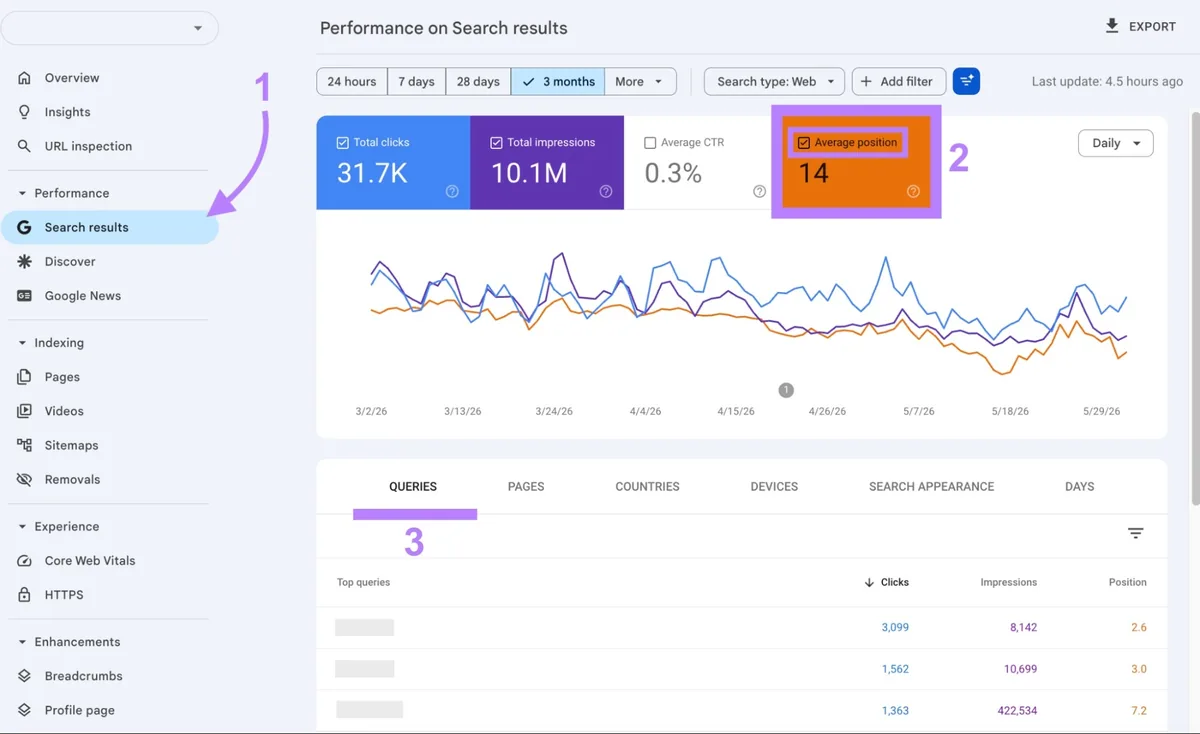
Task: Click the blue filter sparkle icon button
Action: 966,82
